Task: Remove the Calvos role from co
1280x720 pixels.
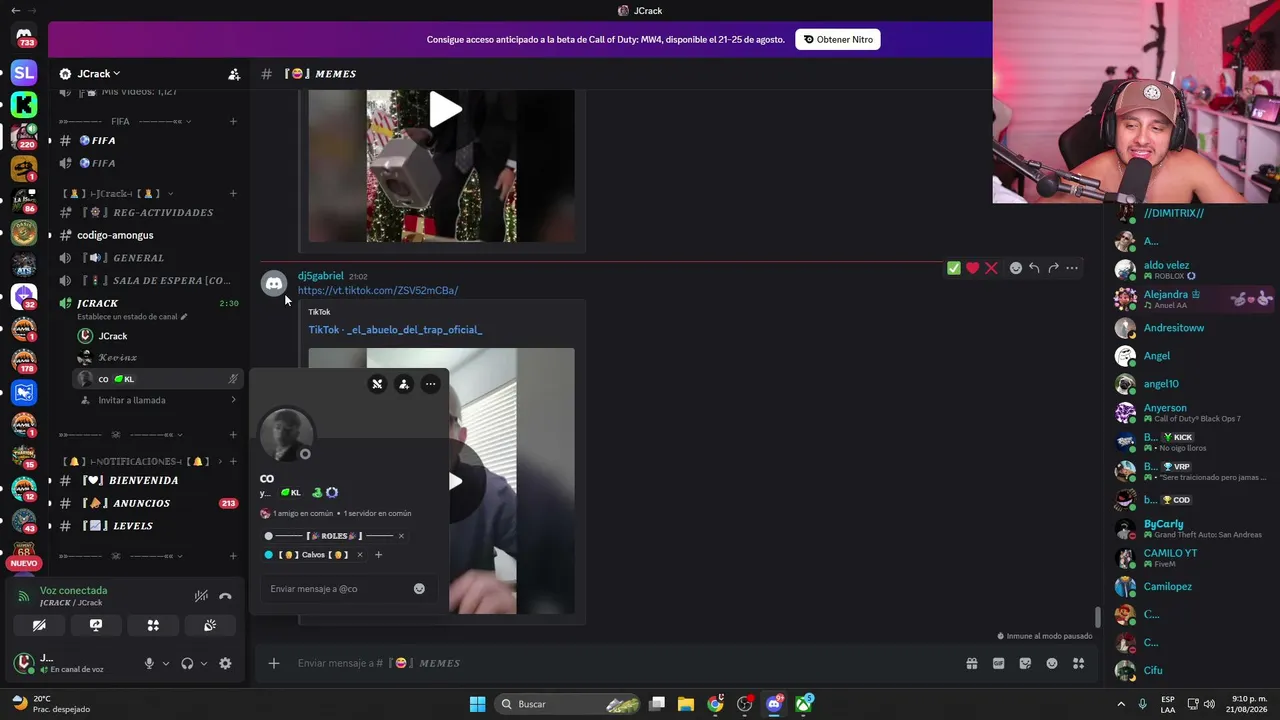Action: [360, 555]
